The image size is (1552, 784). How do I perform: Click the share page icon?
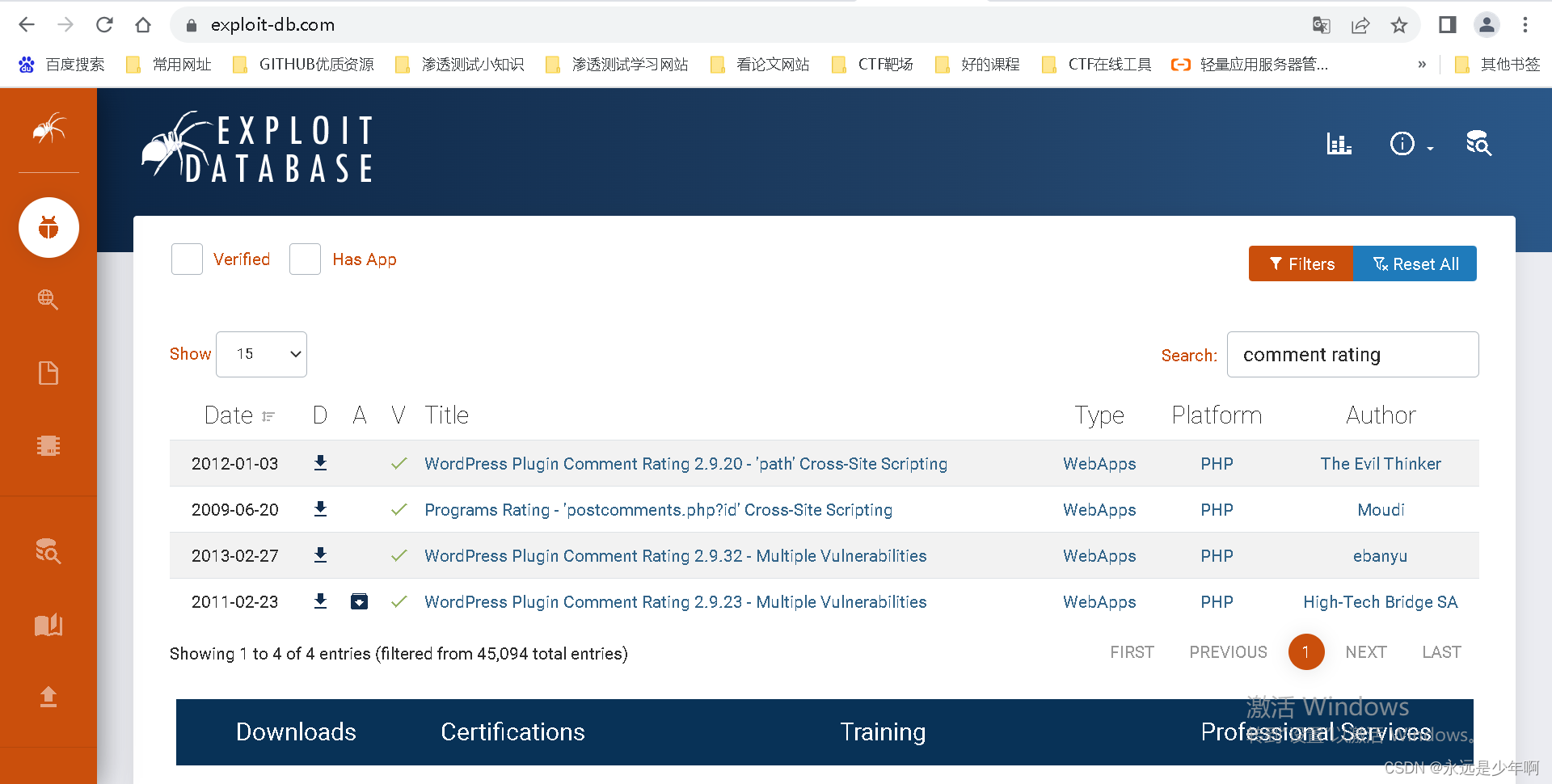pyautogui.click(x=1360, y=25)
